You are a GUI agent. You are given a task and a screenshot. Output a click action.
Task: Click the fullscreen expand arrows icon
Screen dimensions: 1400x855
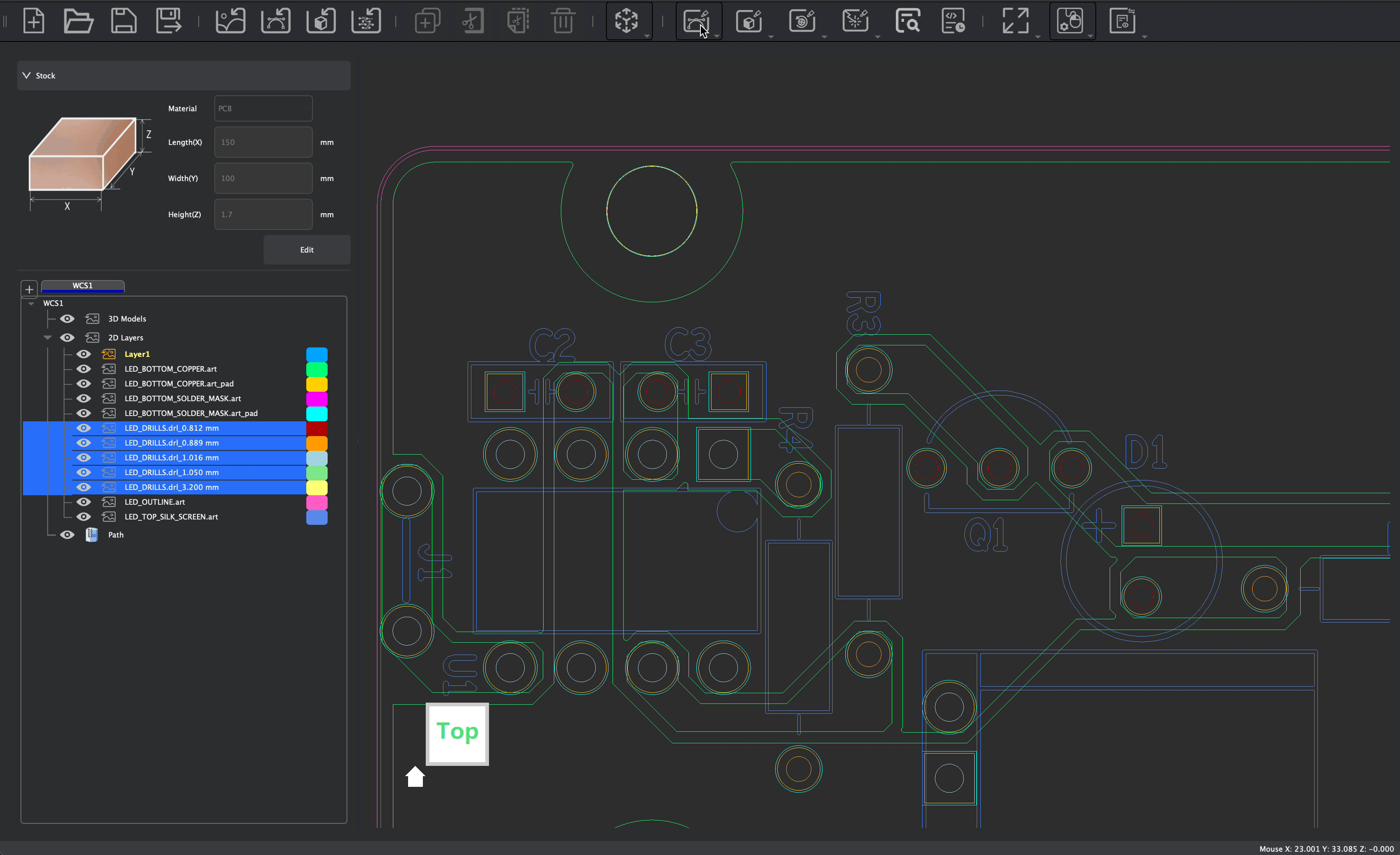pyautogui.click(x=1015, y=21)
